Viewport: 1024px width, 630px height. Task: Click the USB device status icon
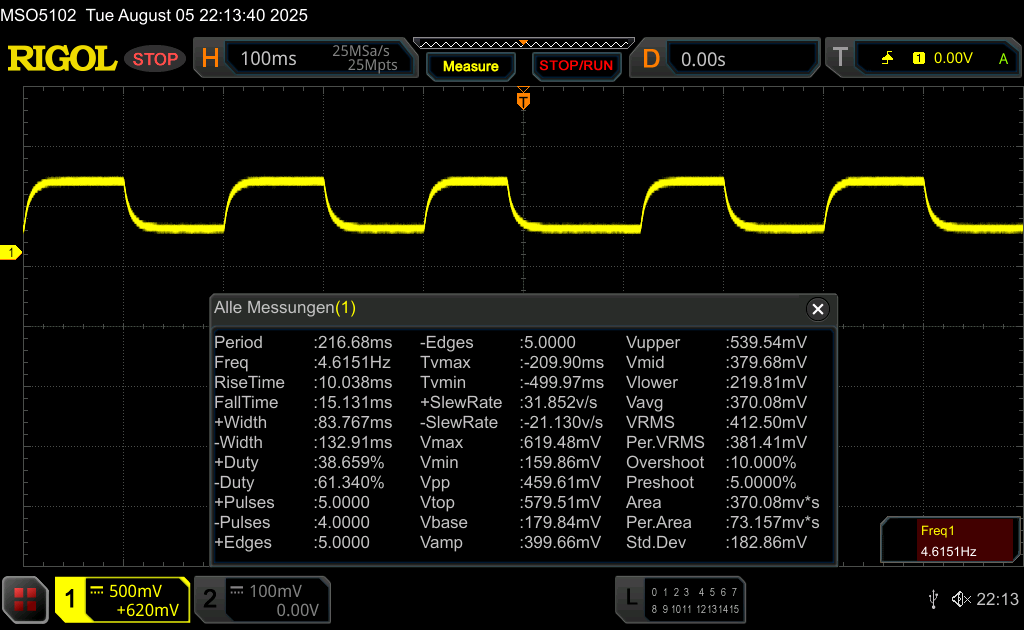click(933, 599)
